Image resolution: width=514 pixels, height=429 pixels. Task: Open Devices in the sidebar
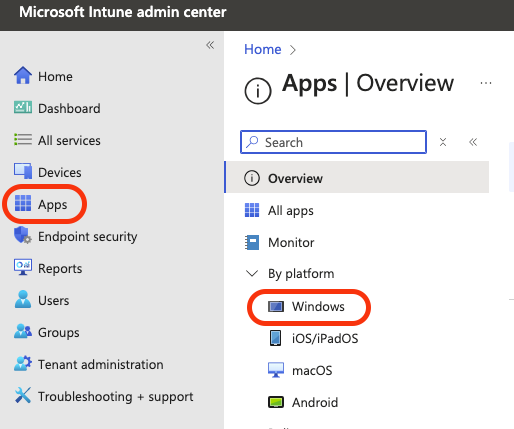pos(60,172)
